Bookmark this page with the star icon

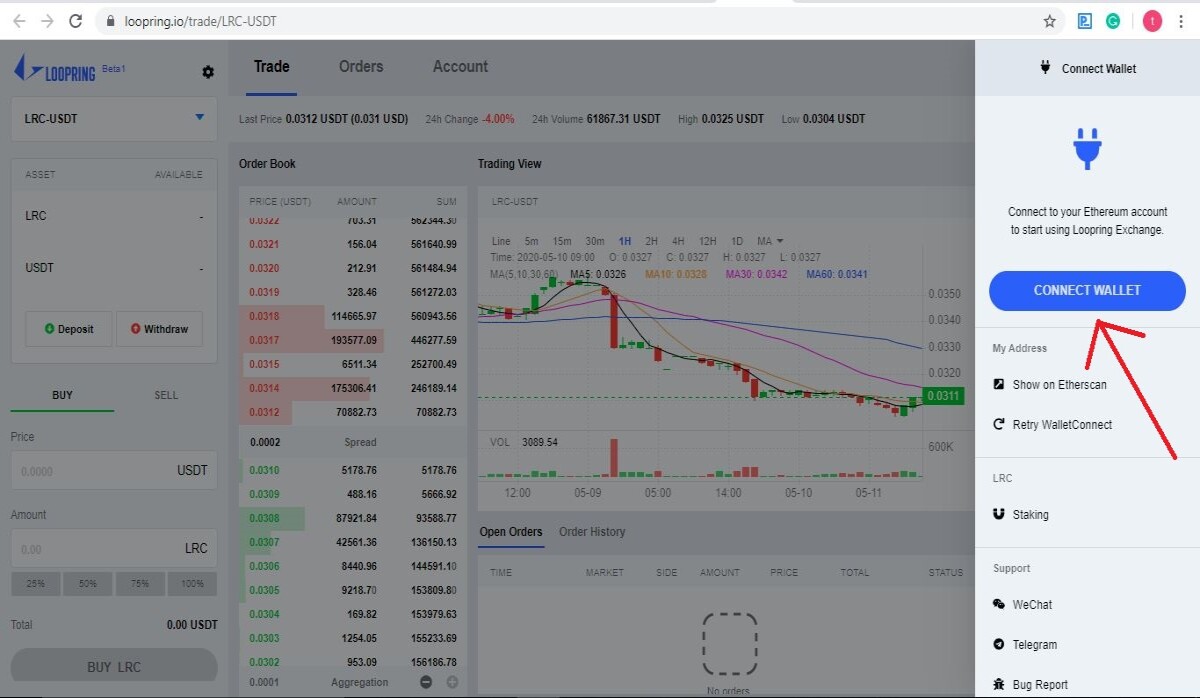click(x=1049, y=20)
